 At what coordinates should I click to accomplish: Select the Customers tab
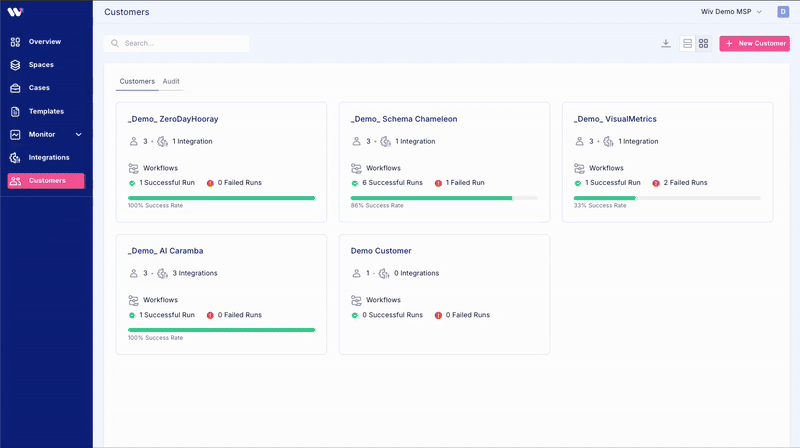137,81
